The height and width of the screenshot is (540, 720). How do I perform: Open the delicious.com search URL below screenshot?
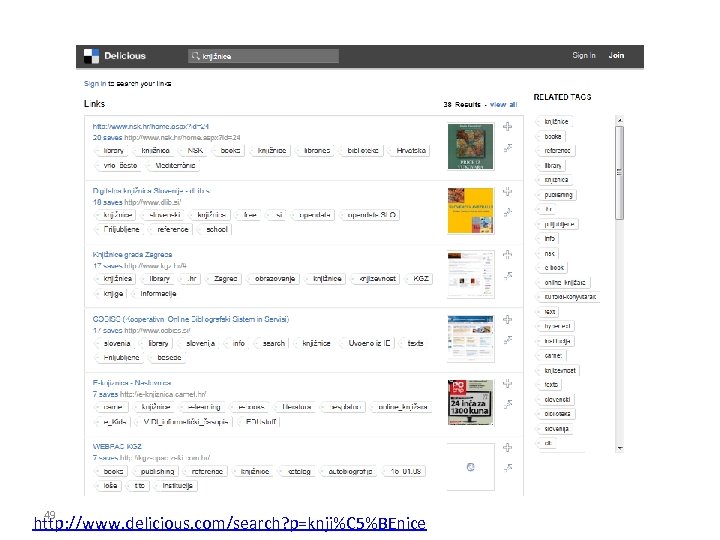pyautogui.click(x=230, y=523)
